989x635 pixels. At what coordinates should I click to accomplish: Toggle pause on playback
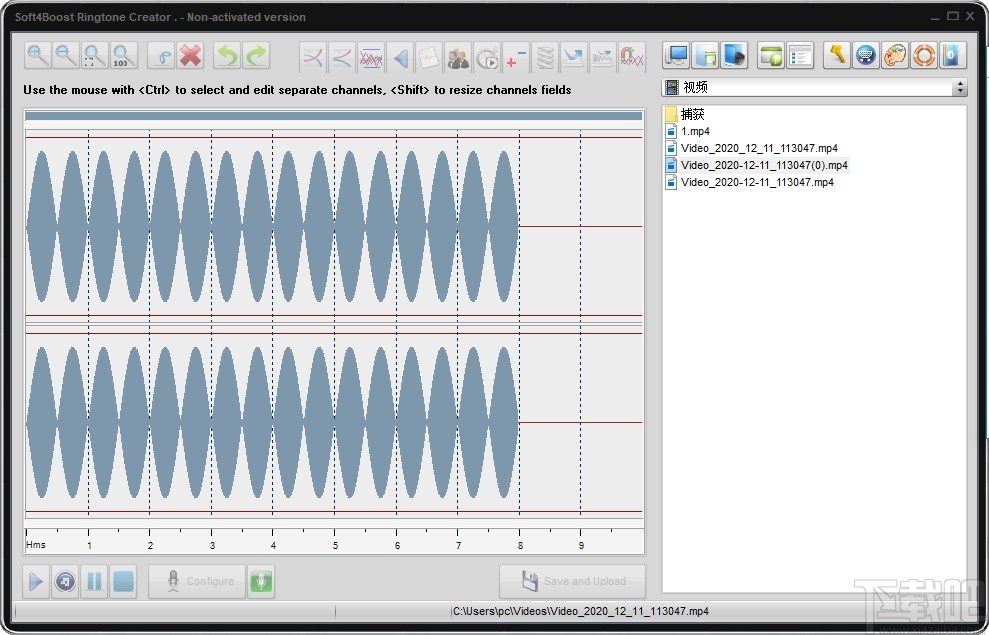click(93, 581)
